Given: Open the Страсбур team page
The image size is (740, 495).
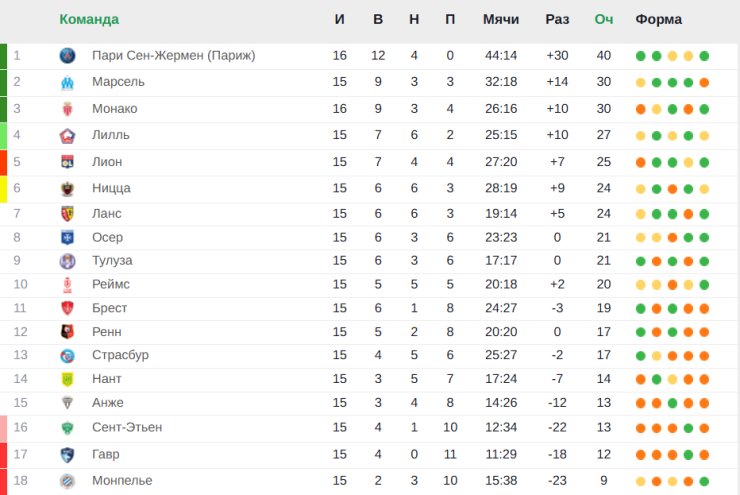Looking at the screenshot, I should (x=120, y=355).
